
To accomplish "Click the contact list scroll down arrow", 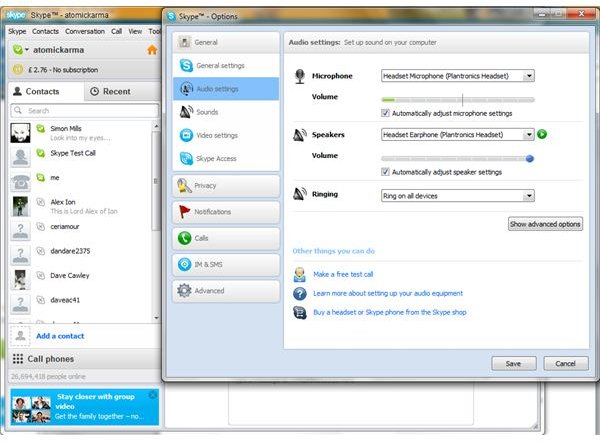I will [x=156, y=318].
